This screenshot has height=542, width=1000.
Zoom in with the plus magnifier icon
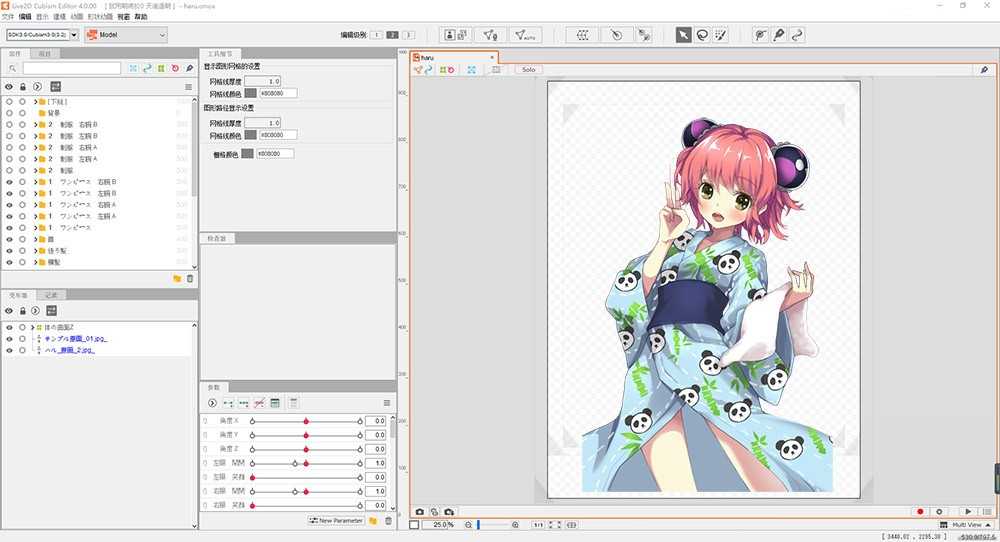click(x=515, y=525)
